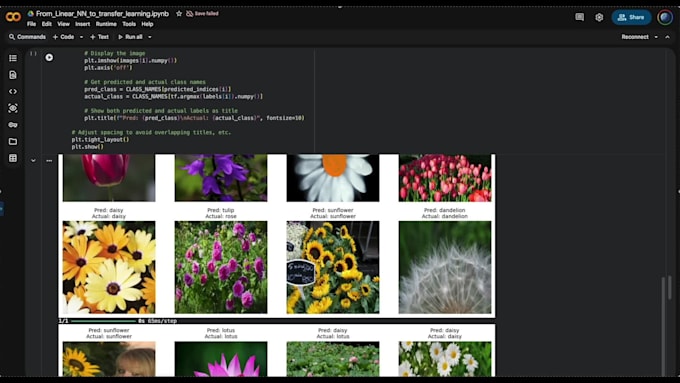This screenshot has width=680, height=383.
Task: Click the pink roses bush image
Action: (221, 267)
